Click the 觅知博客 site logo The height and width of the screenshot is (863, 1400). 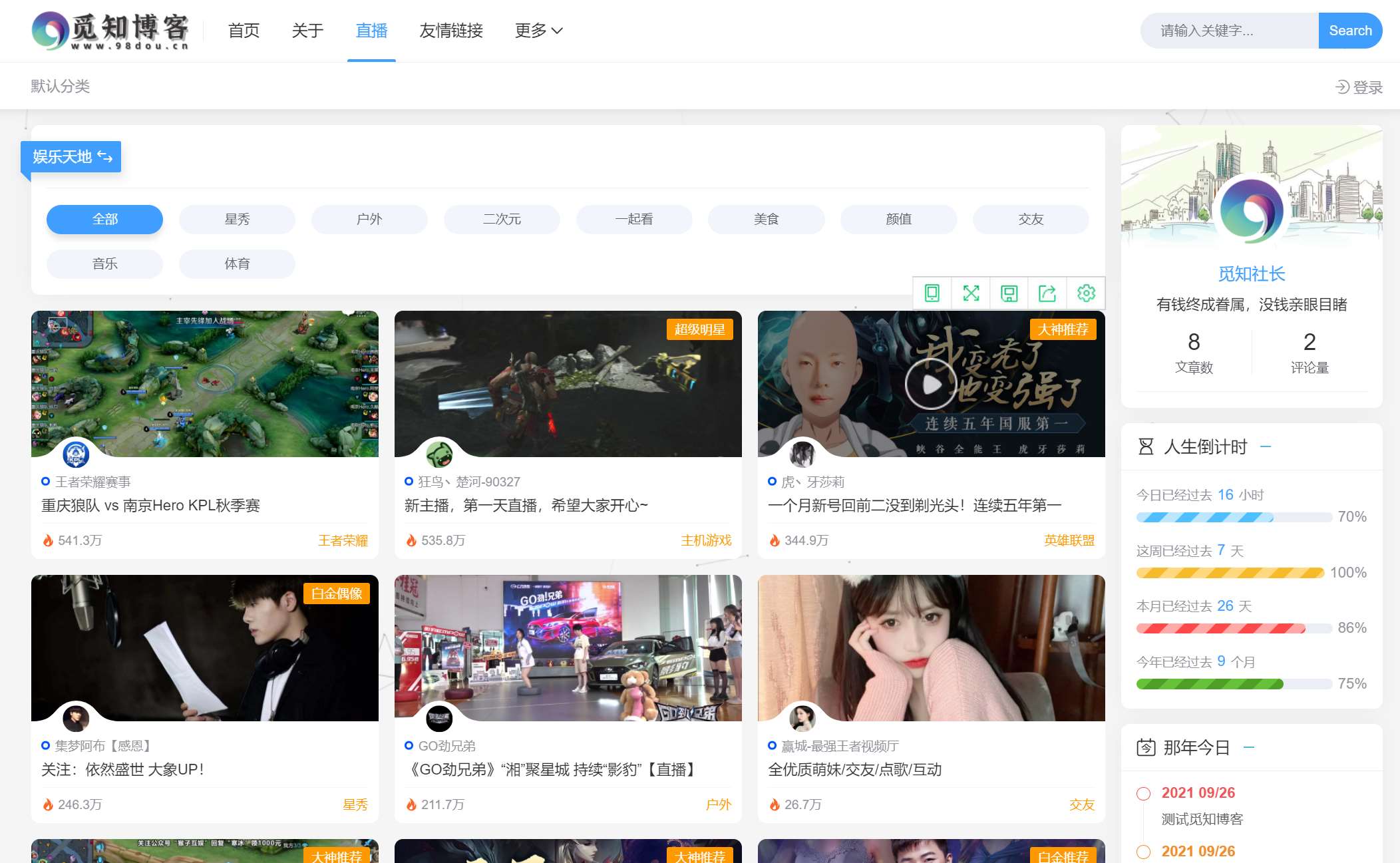click(110, 31)
